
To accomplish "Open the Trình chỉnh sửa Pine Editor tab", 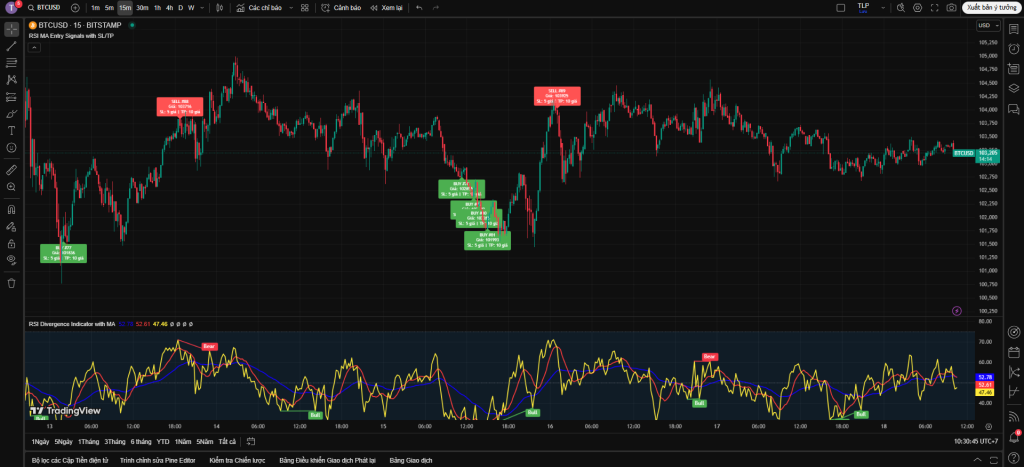I will click(156, 460).
